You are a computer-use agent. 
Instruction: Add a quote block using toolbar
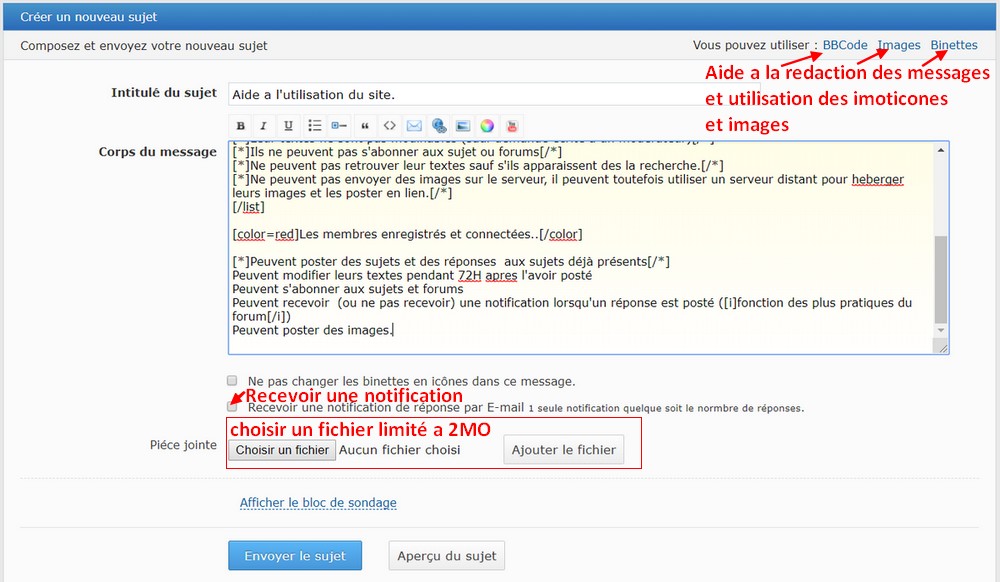pyautogui.click(x=364, y=126)
